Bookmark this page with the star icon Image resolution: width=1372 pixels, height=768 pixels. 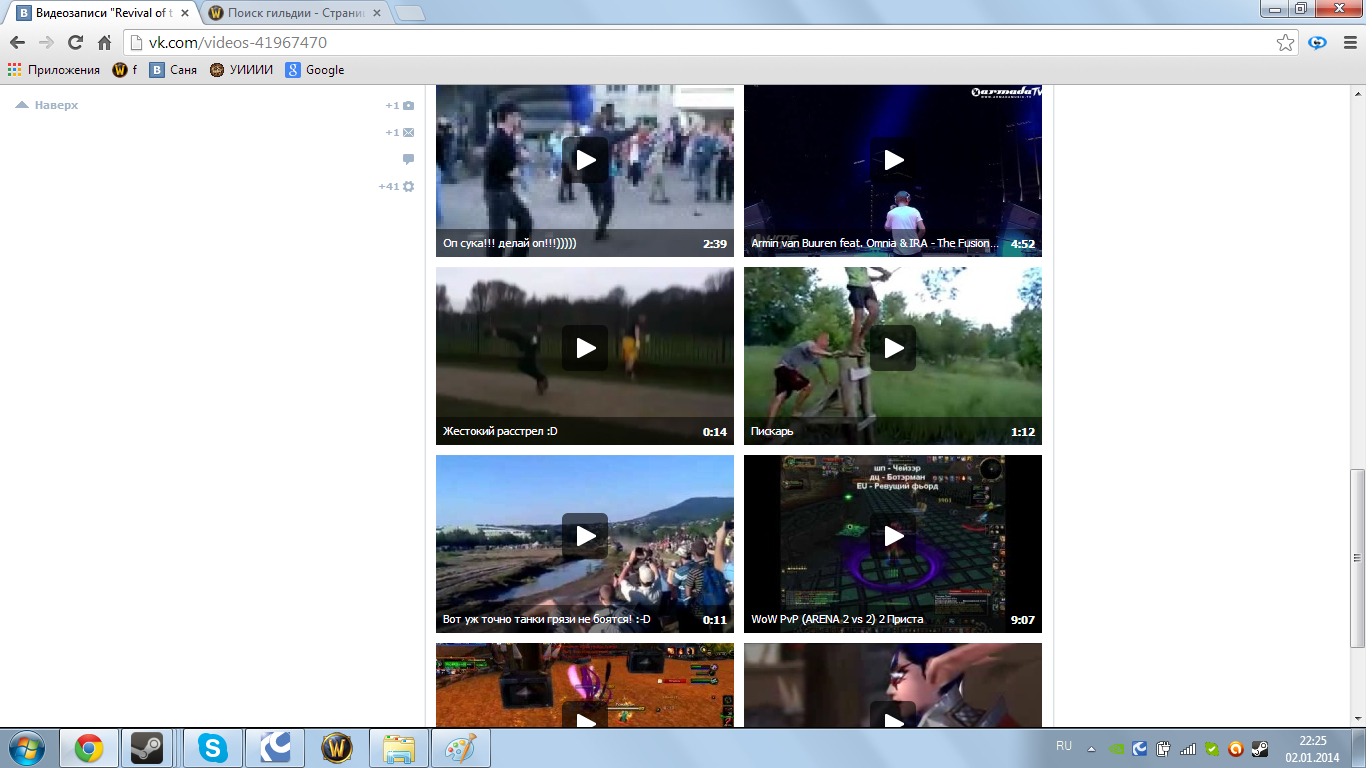pos(1286,43)
